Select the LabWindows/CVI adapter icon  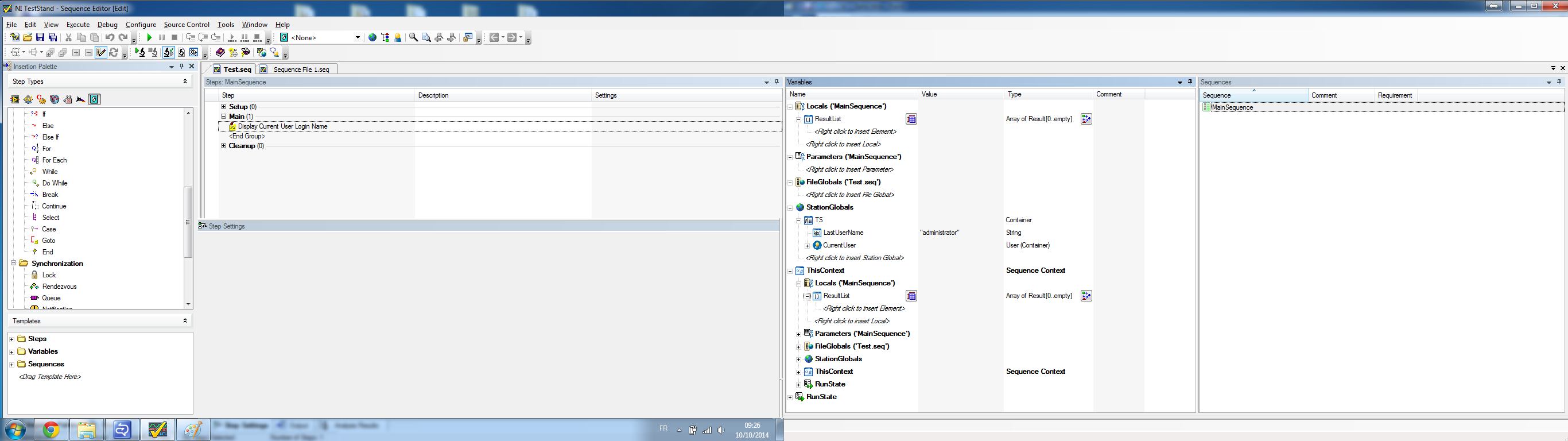point(28,99)
